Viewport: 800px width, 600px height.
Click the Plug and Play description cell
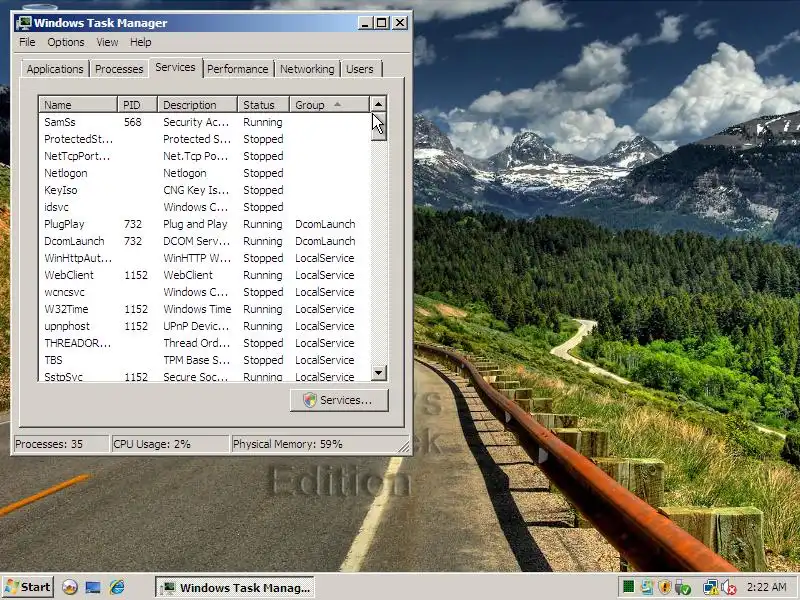(x=195, y=224)
